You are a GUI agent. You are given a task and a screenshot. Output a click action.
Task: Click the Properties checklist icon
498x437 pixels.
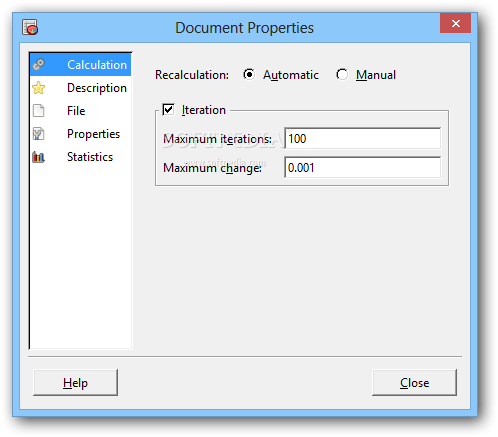pyautogui.click(x=38, y=134)
